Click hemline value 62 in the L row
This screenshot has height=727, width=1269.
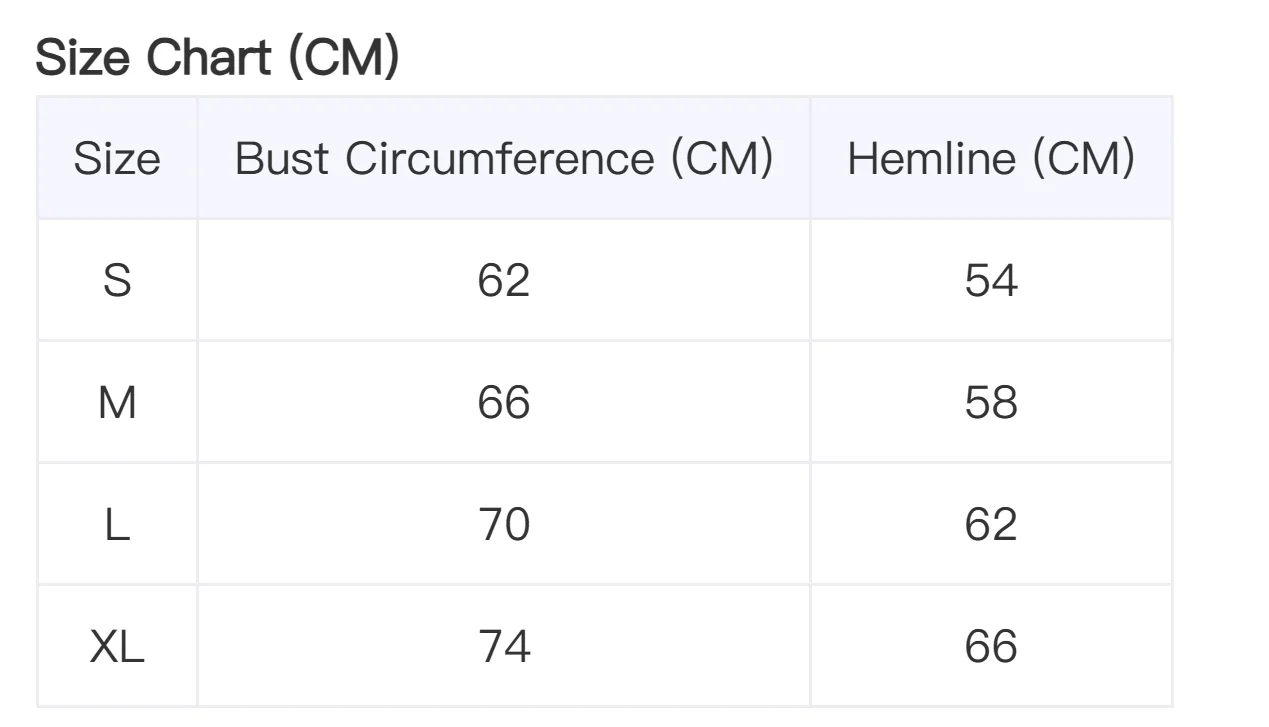[991, 525]
